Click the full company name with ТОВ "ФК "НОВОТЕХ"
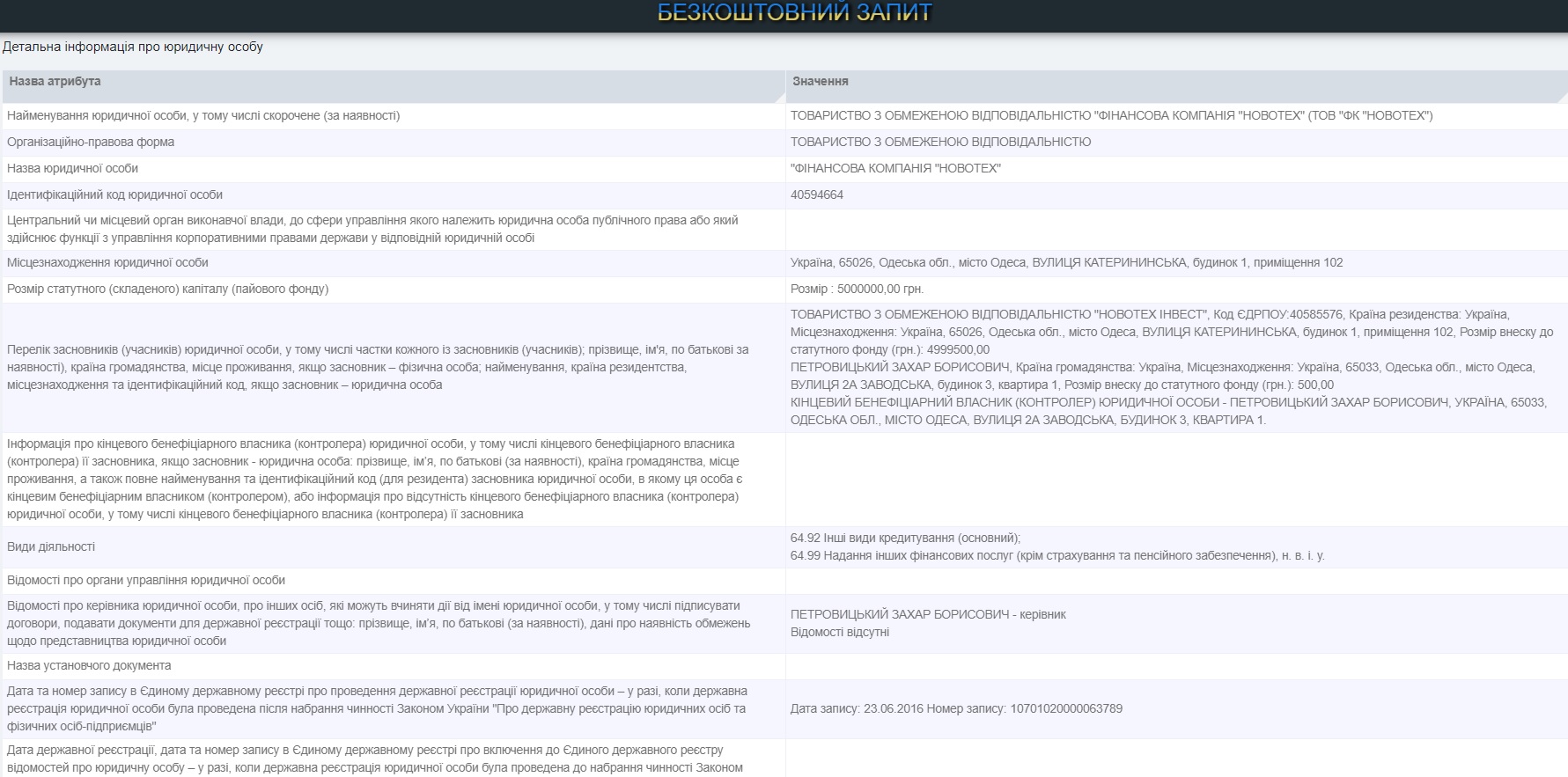Image resolution: width=1568 pixels, height=777 pixels. (x=1111, y=115)
